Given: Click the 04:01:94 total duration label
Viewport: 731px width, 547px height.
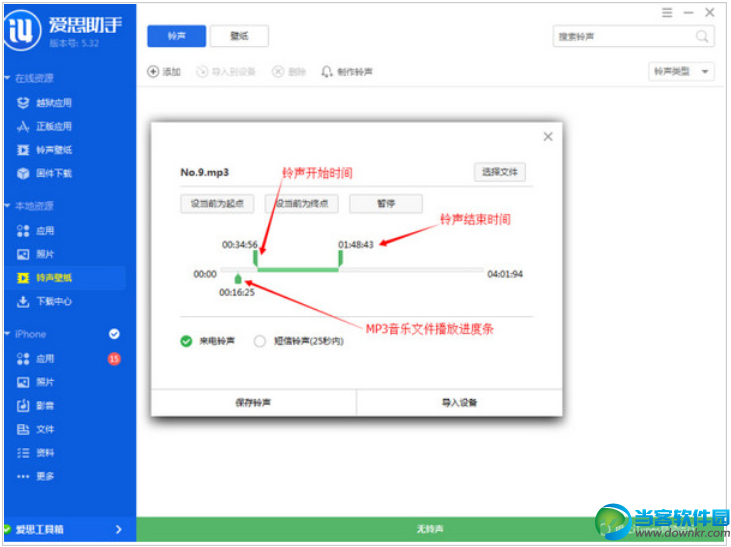Looking at the screenshot, I should (505, 274).
